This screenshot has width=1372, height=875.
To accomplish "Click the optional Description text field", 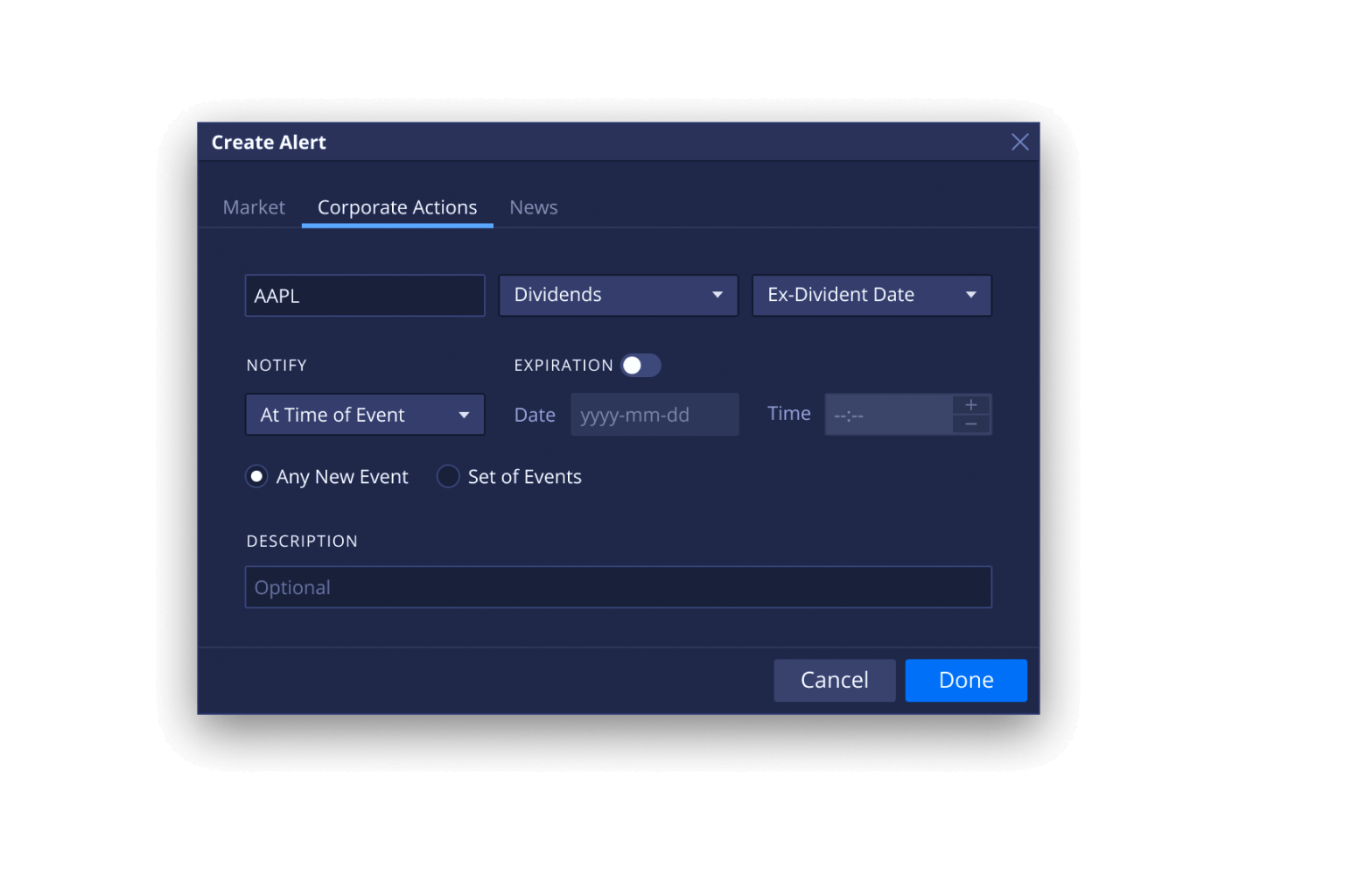I will tap(618, 587).
